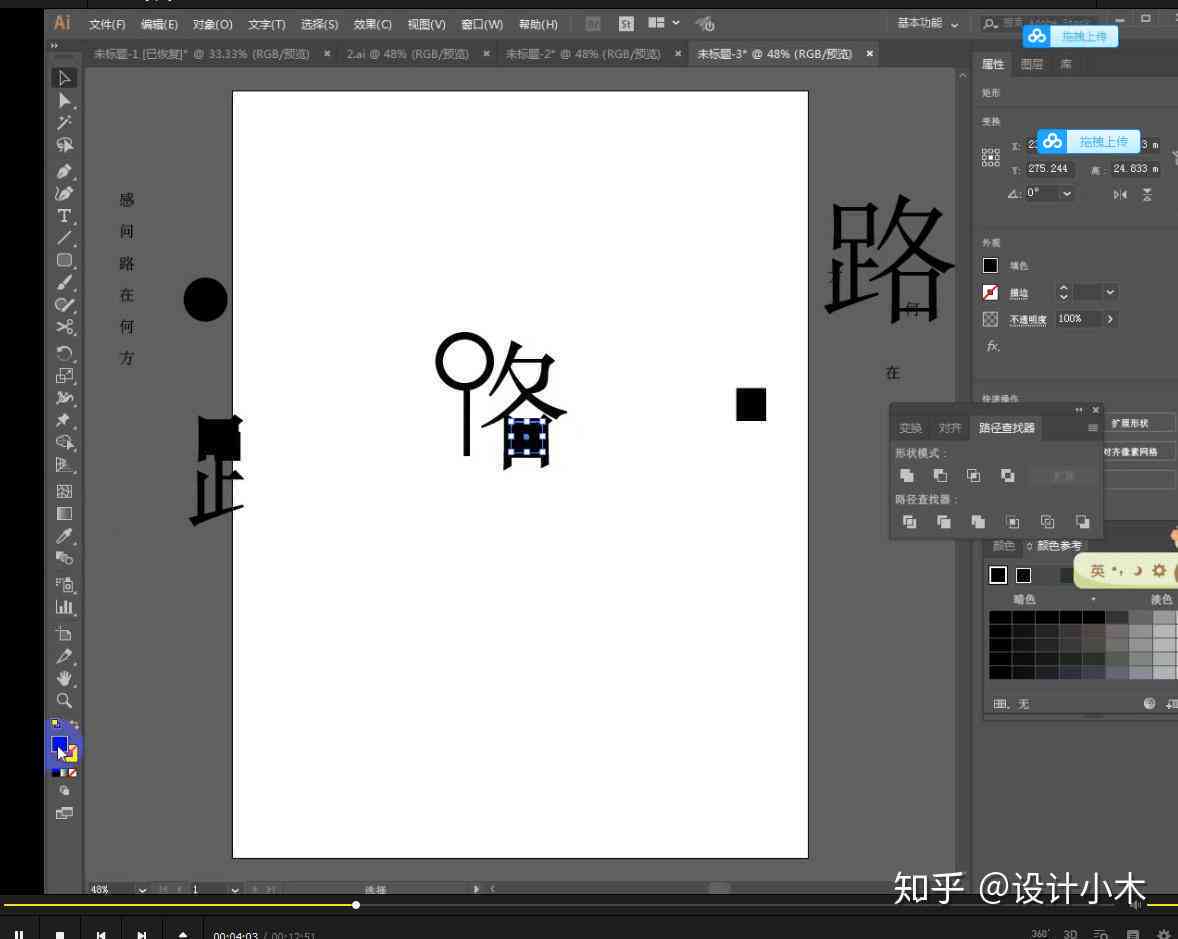Select the Zoom magnifier tool
Viewport: 1178px width, 939px height.
(x=64, y=701)
